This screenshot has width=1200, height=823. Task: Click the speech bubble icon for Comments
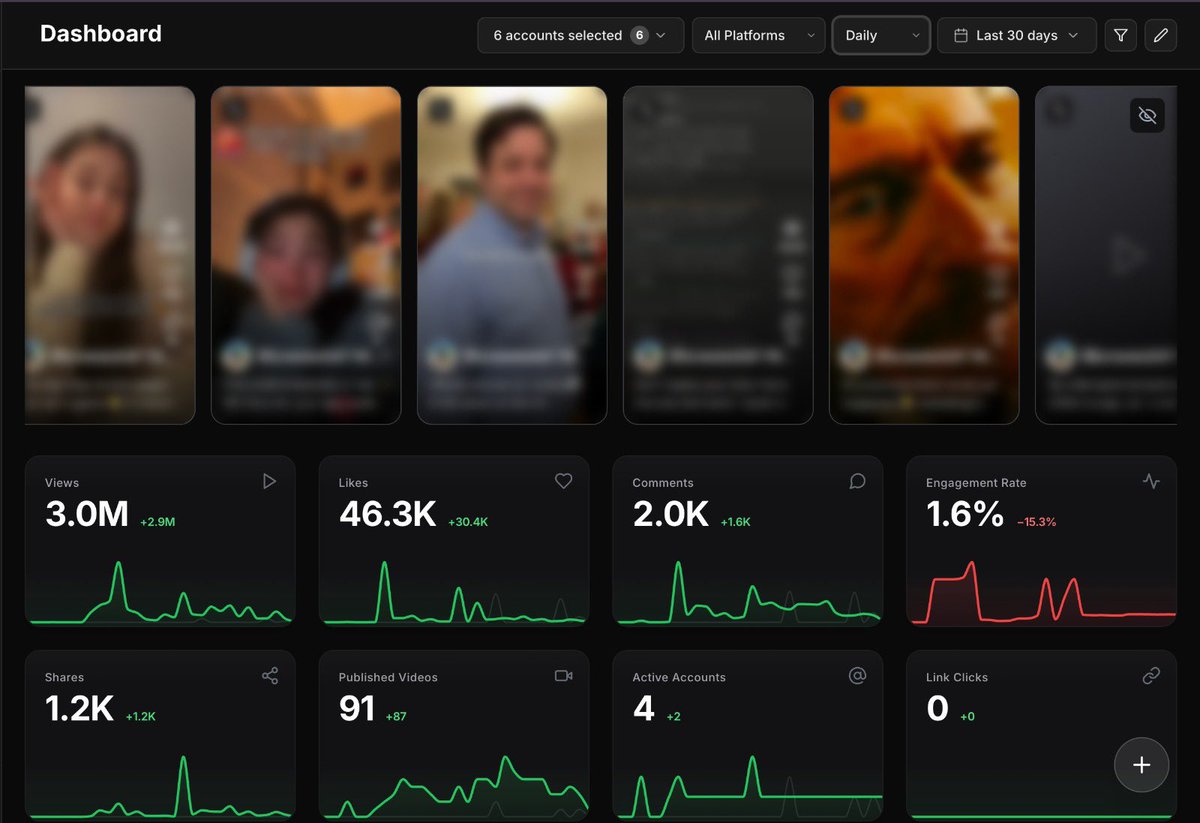(857, 481)
